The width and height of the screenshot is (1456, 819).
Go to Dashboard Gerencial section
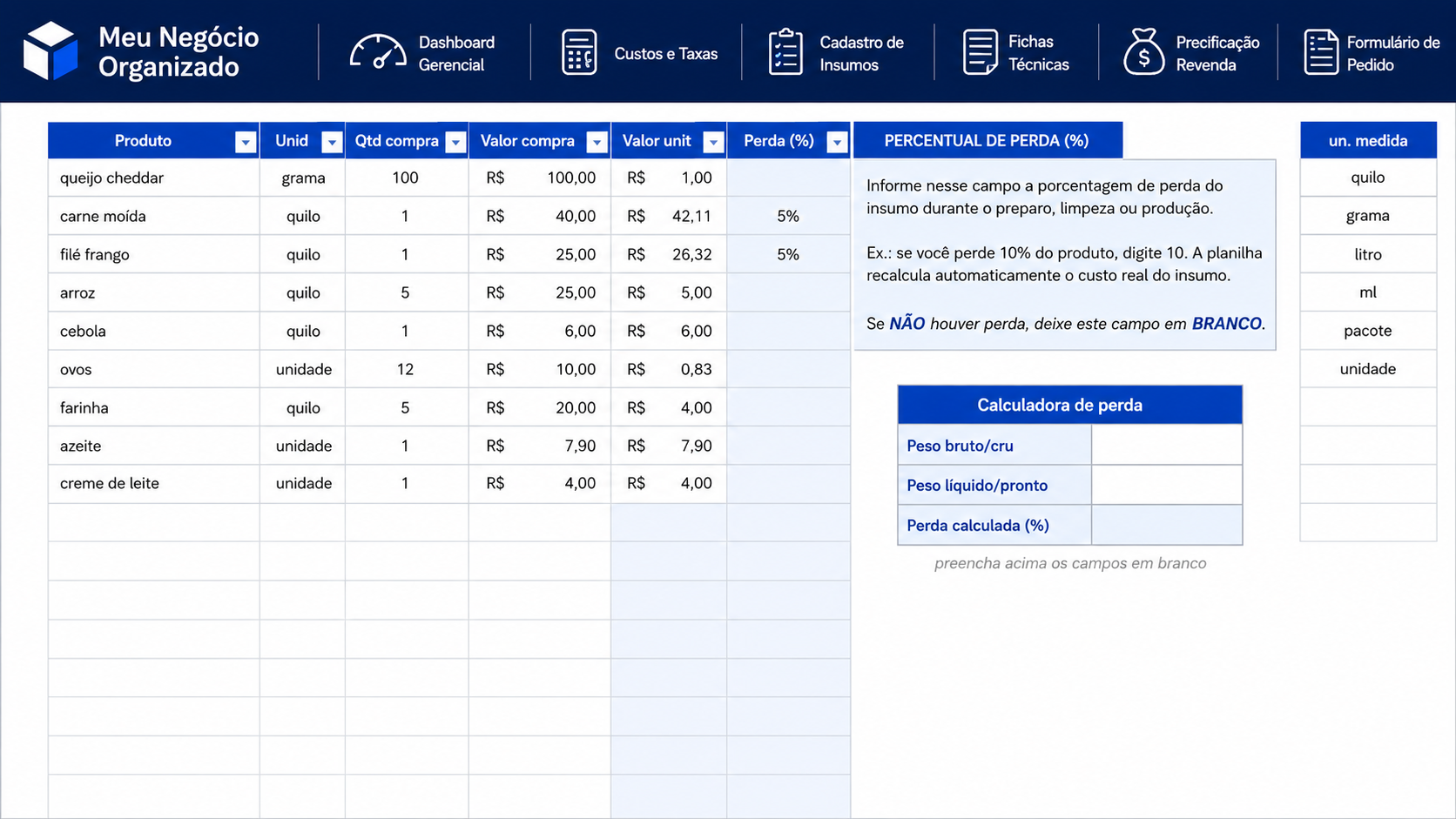point(456,53)
